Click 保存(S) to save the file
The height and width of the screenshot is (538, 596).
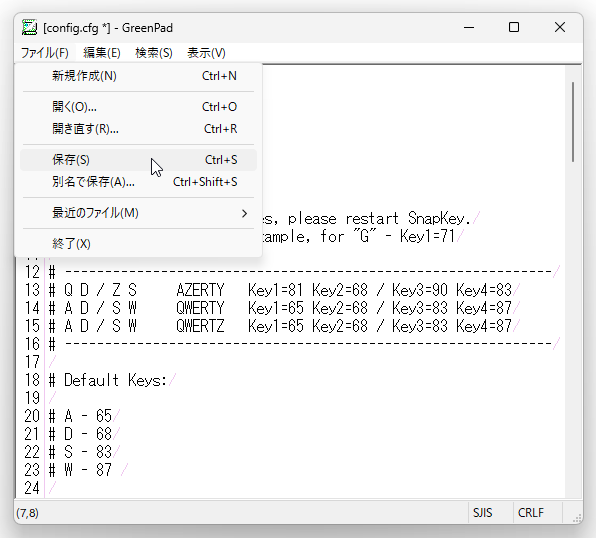(138, 160)
